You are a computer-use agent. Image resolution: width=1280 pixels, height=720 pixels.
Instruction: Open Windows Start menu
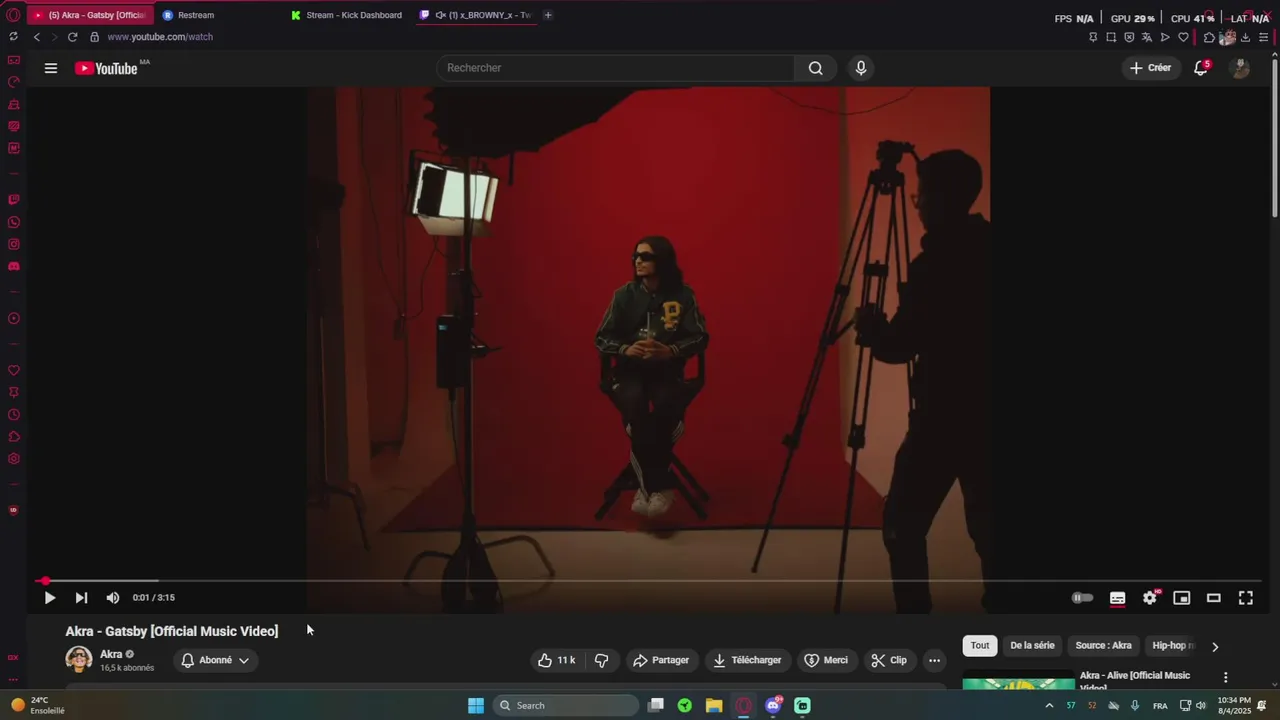[476, 705]
